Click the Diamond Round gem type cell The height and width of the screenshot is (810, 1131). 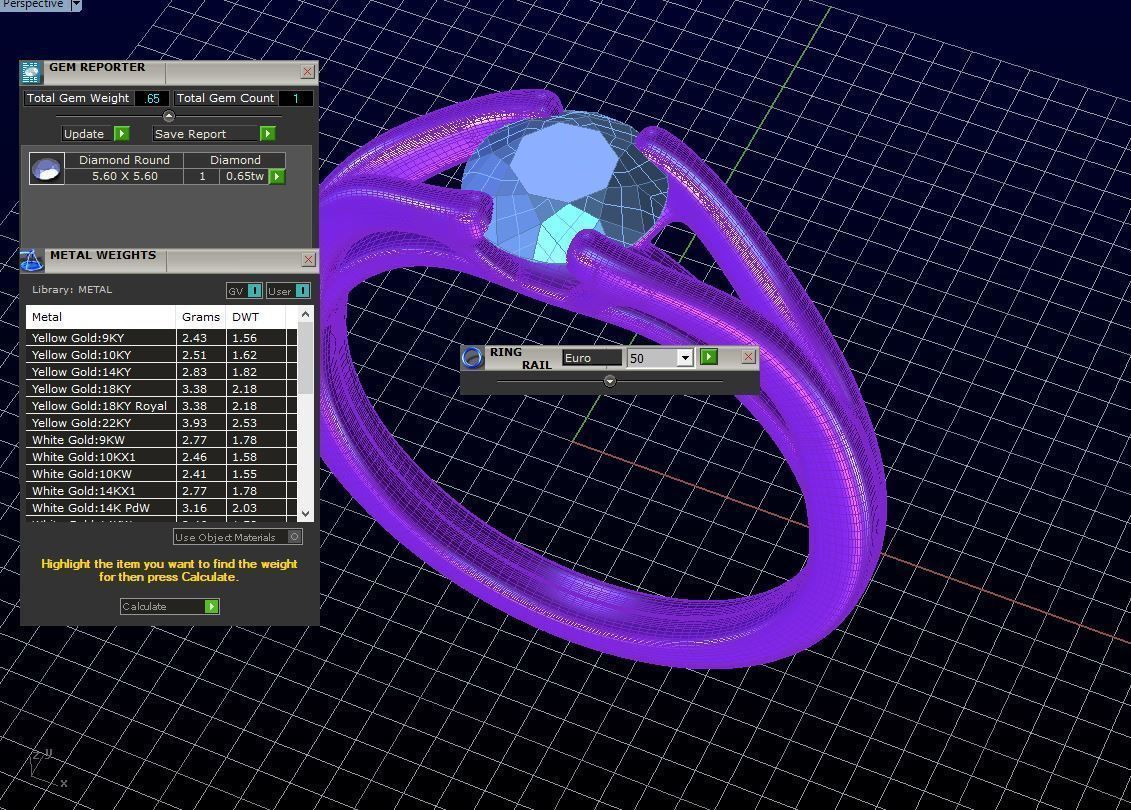coord(124,160)
